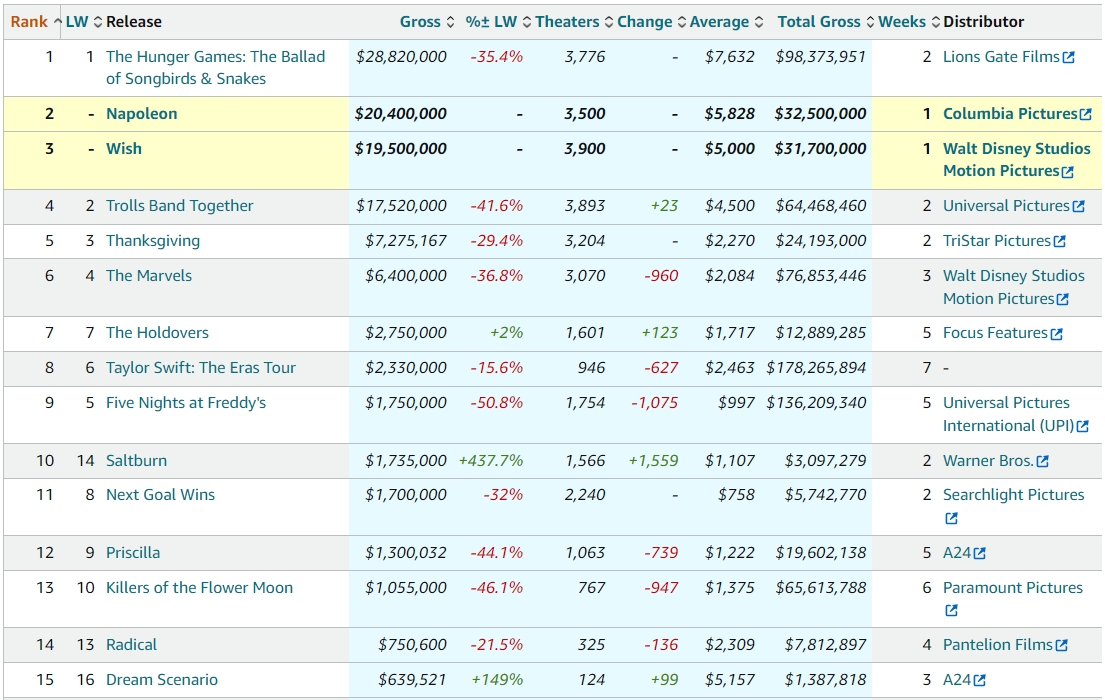Select the 3,900 theaters cell
The image size is (1105, 700).
[585, 149]
